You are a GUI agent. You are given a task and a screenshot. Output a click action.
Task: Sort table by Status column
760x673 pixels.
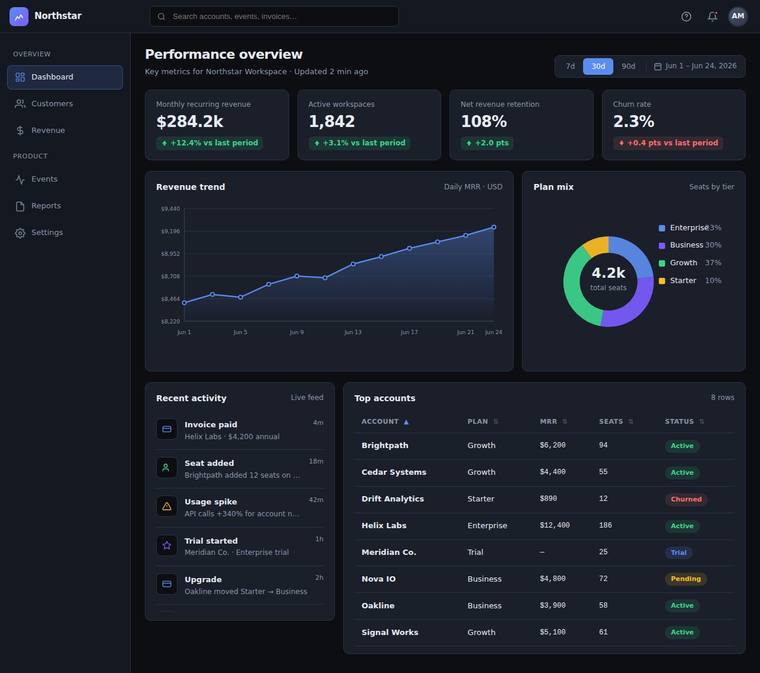click(x=684, y=422)
